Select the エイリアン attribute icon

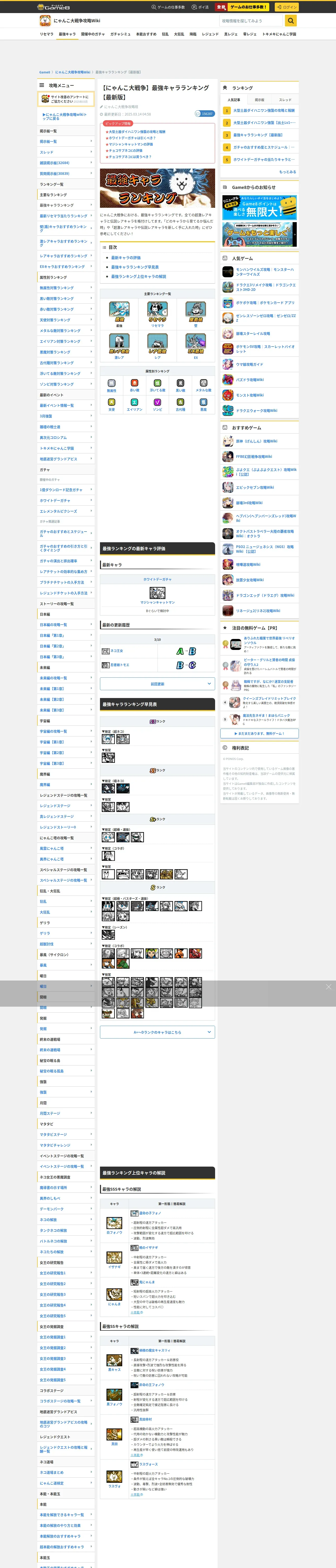[x=134, y=402]
